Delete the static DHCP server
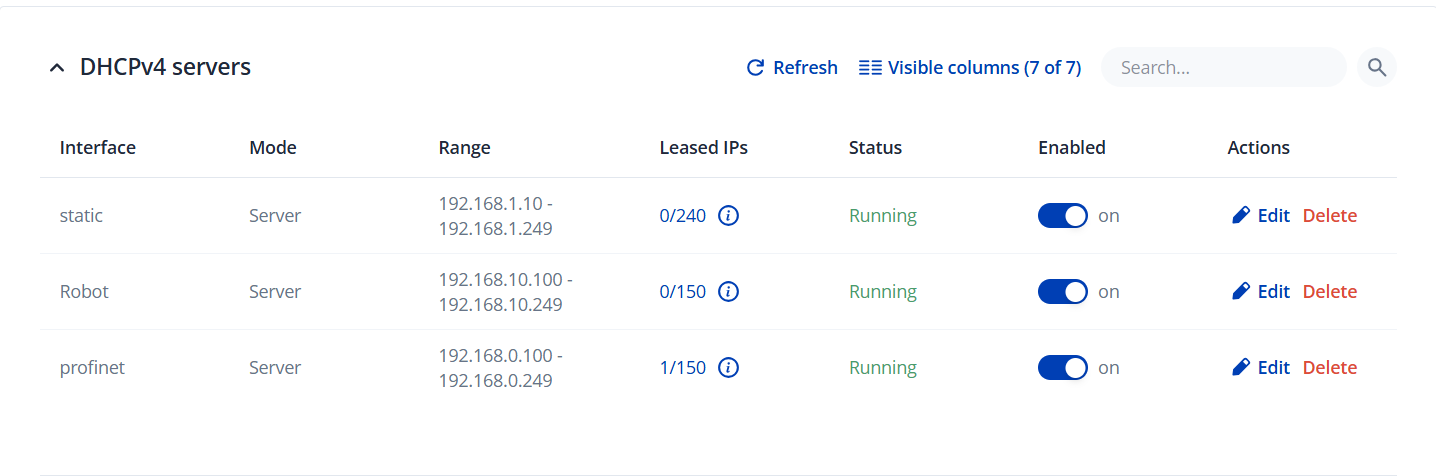Screen dimensions: 1436x476 (1329, 216)
